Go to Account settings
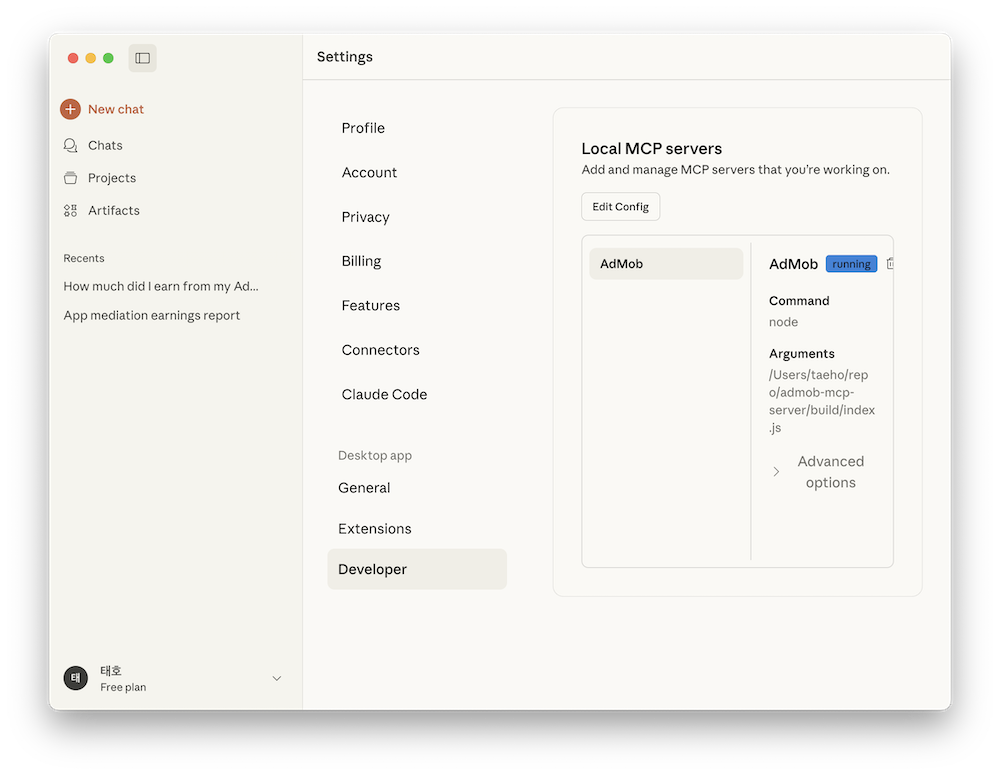Viewport: 1000px width, 775px height. tap(369, 172)
